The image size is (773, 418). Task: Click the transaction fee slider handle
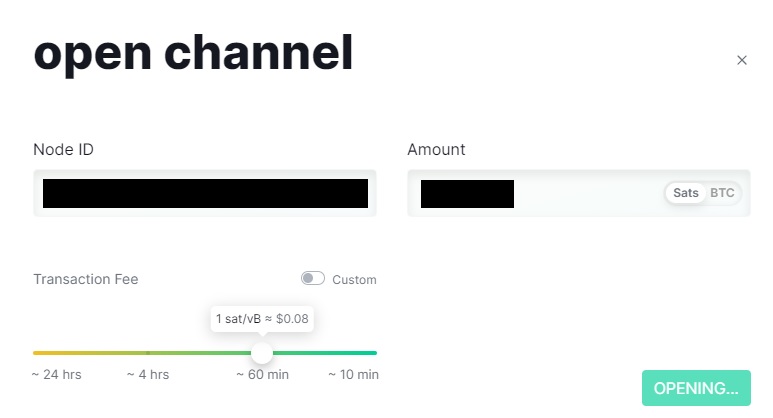pos(262,352)
